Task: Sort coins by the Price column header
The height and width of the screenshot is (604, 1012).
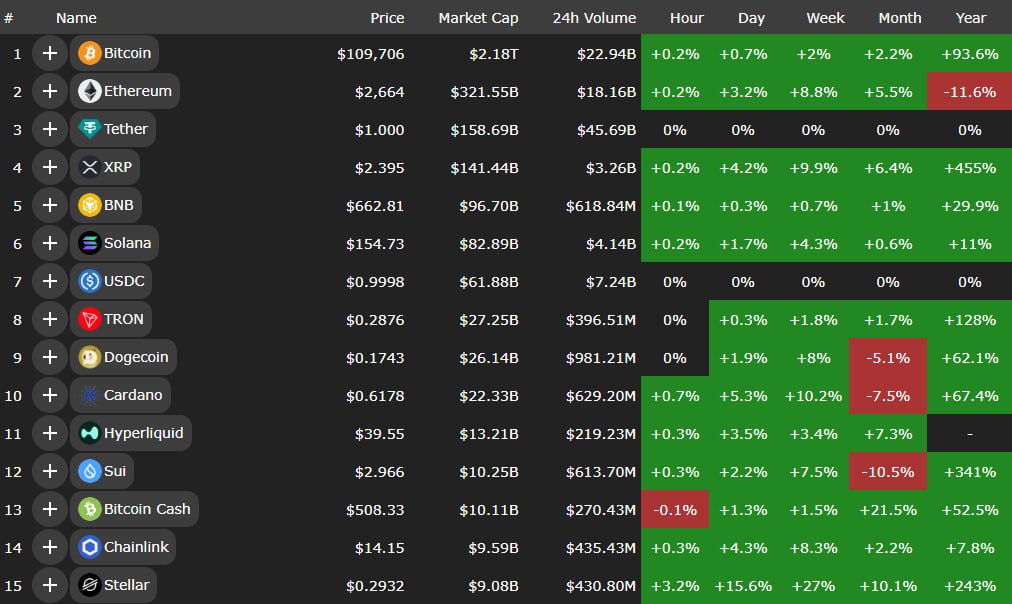Action: click(x=387, y=18)
